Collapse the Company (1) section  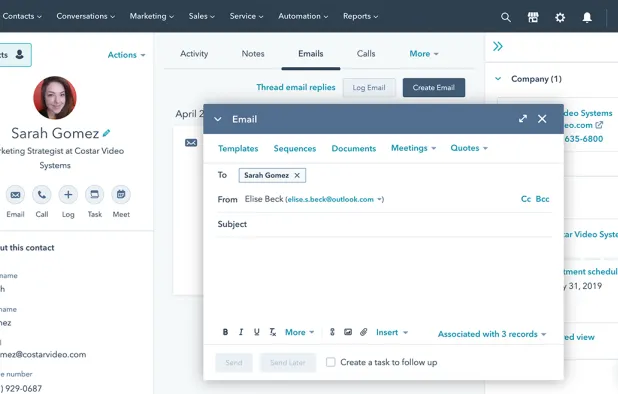[498, 79]
